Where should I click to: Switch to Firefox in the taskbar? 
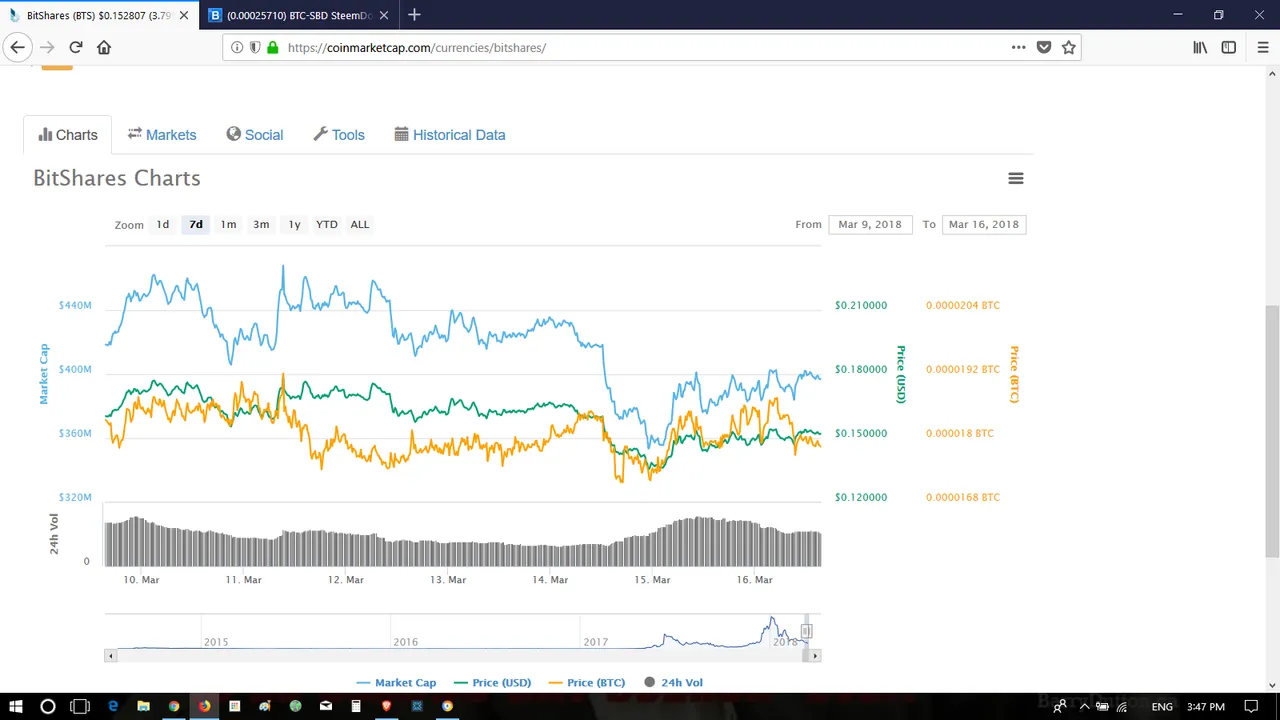pos(204,706)
